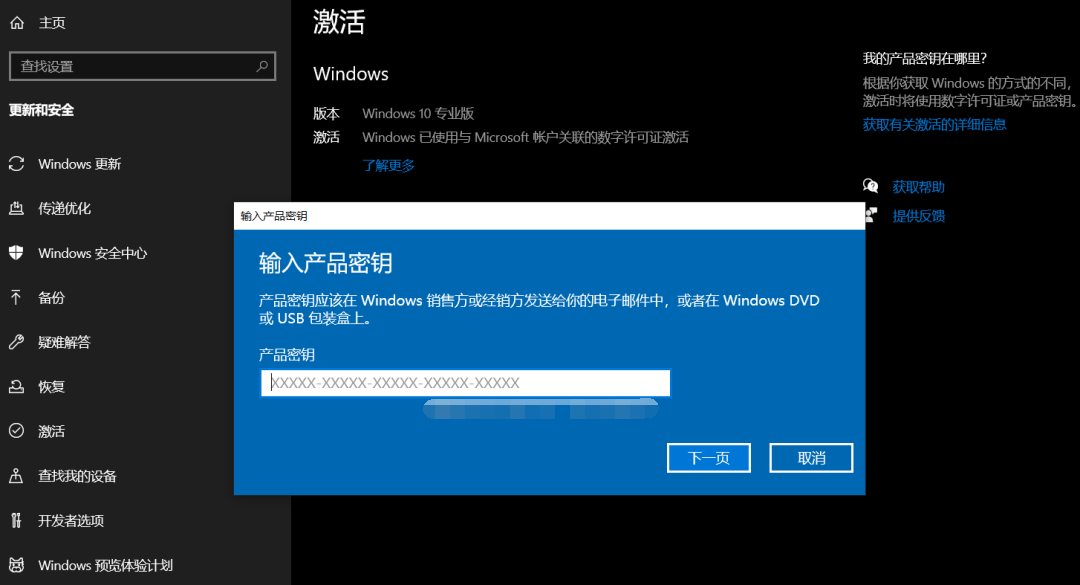The width and height of the screenshot is (1080, 585).
Task: Click the Windows section heading
Action: [x=351, y=74]
